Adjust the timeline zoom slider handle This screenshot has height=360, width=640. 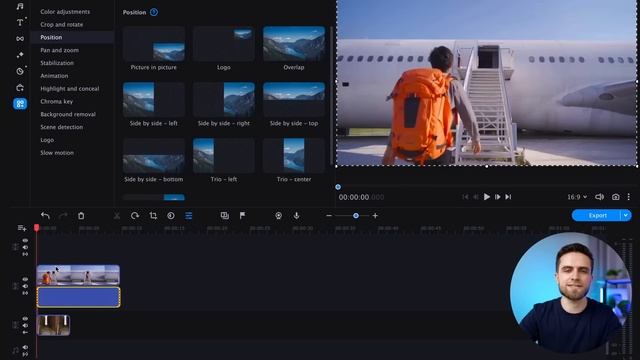click(x=356, y=216)
